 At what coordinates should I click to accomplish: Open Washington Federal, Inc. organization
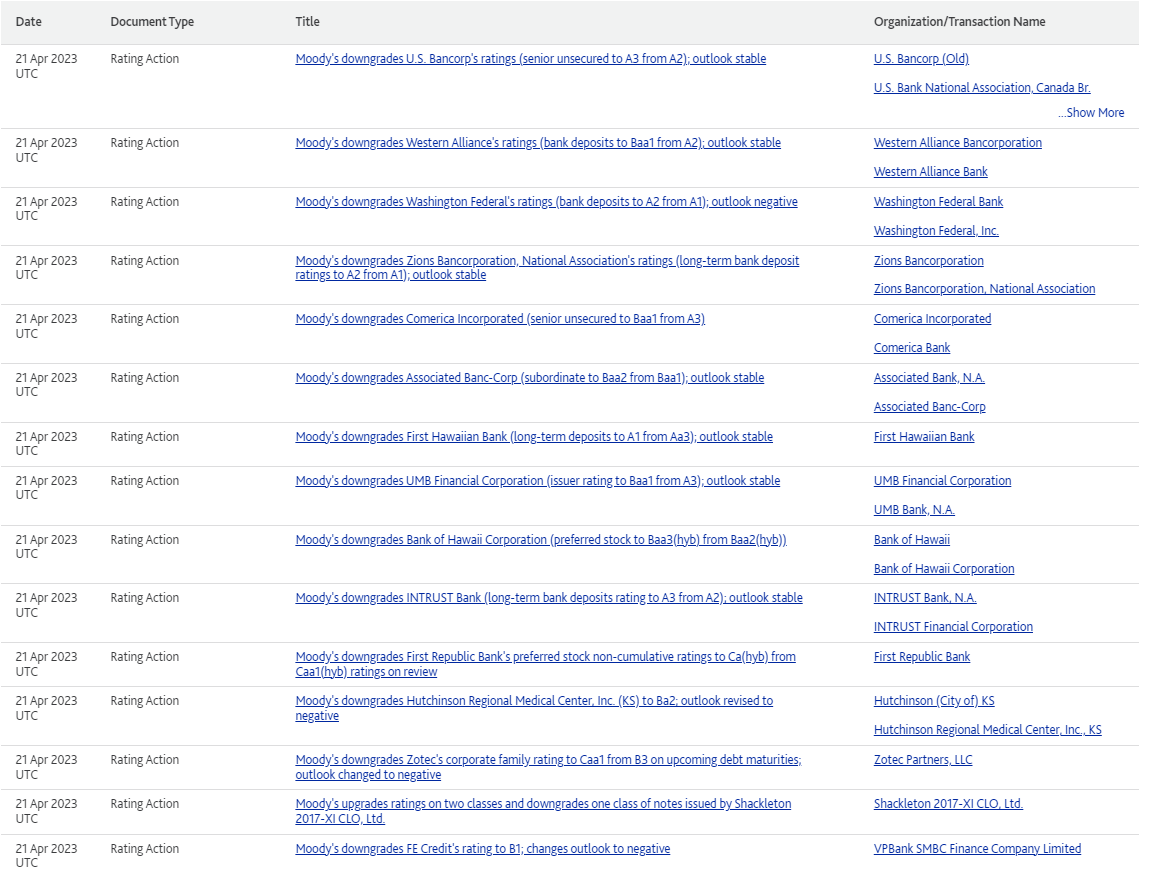click(936, 231)
